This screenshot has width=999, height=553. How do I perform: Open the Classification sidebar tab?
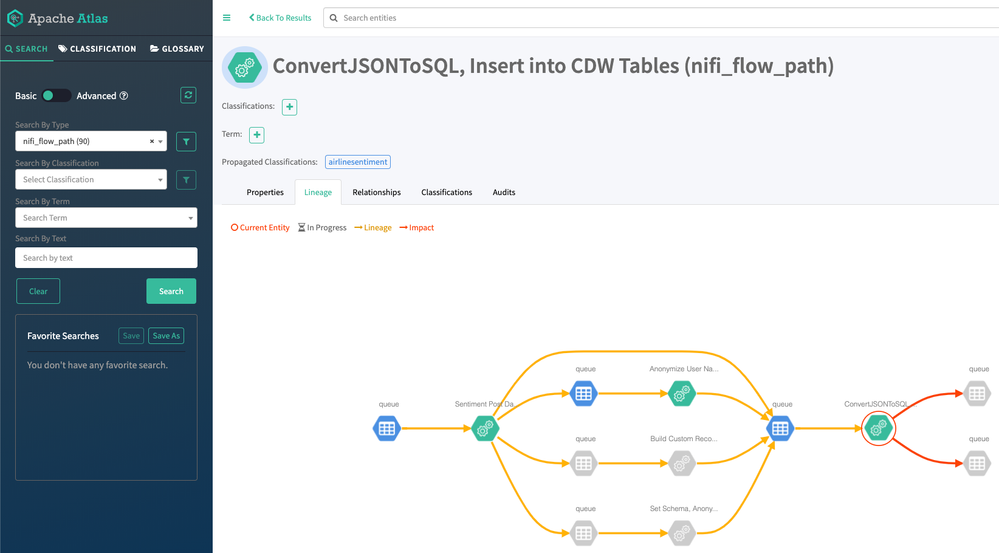[x=97, y=49]
